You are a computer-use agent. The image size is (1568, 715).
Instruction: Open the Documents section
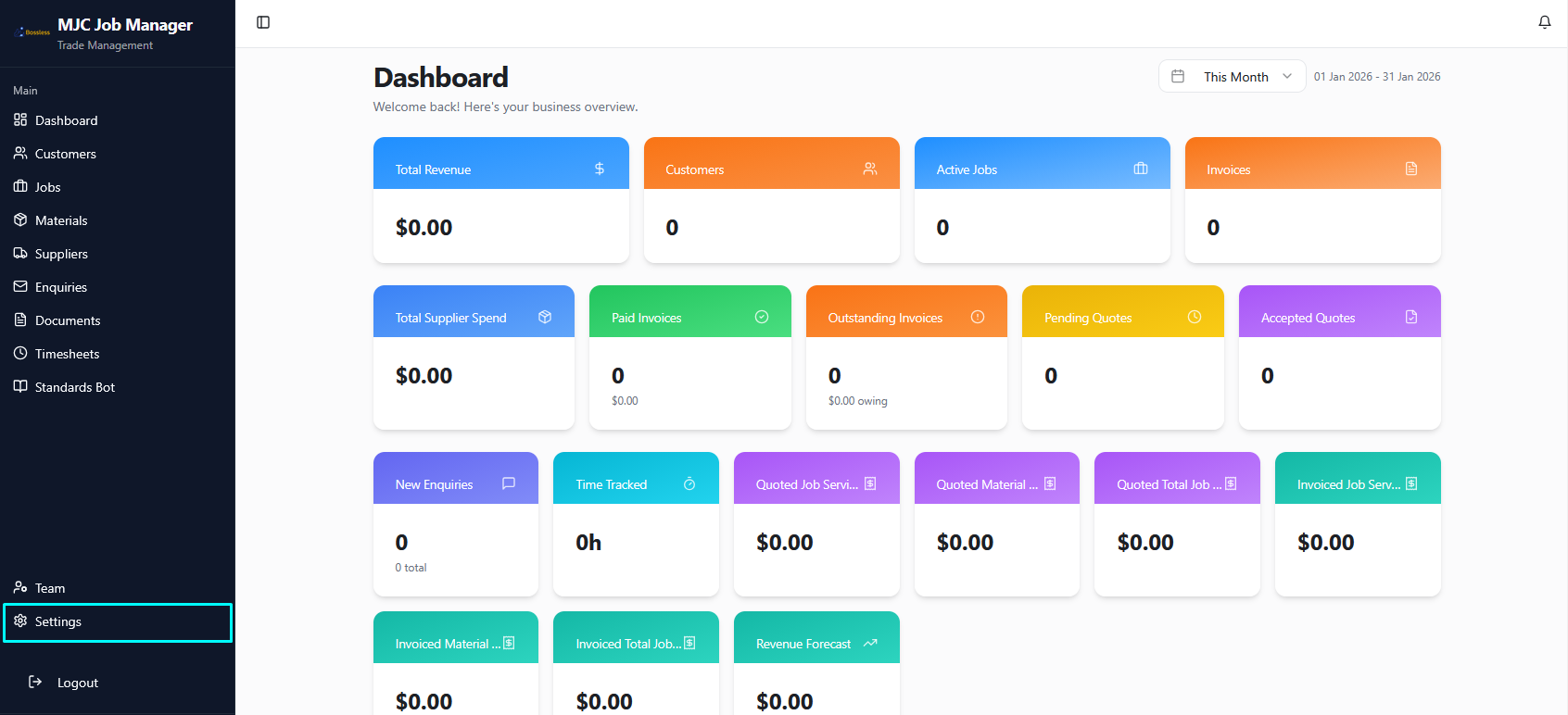pos(68,320)
